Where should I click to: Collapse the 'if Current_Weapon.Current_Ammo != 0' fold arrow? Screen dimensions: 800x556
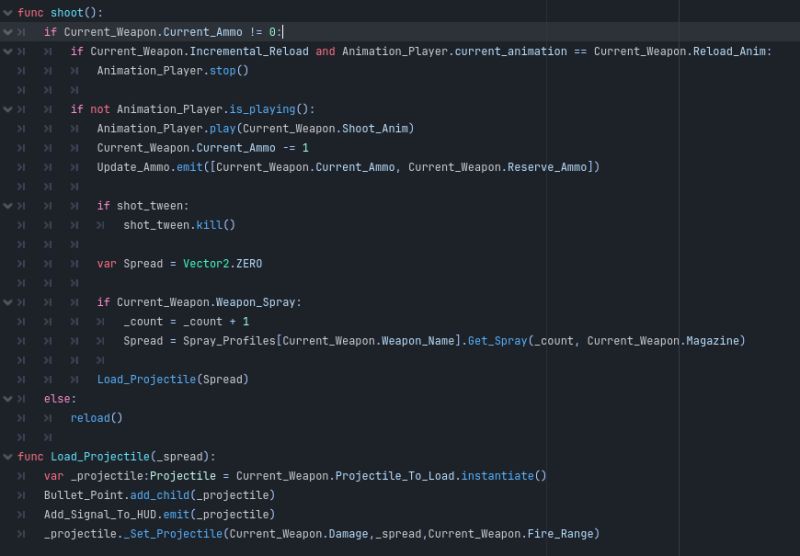pyautogui.click(x=8, y=32)
